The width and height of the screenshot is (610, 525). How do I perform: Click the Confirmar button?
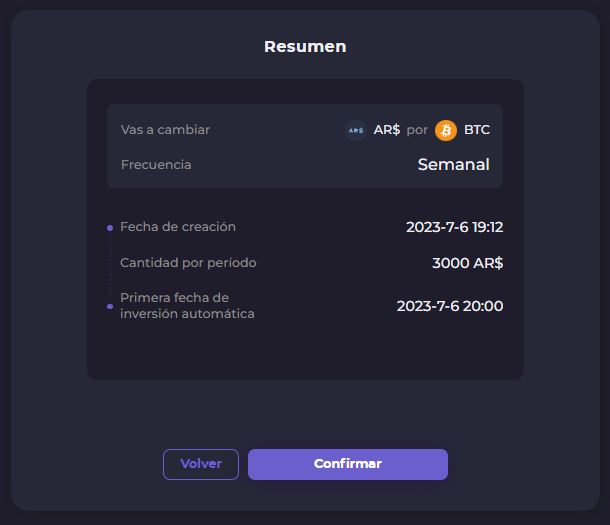pos(347,464)
